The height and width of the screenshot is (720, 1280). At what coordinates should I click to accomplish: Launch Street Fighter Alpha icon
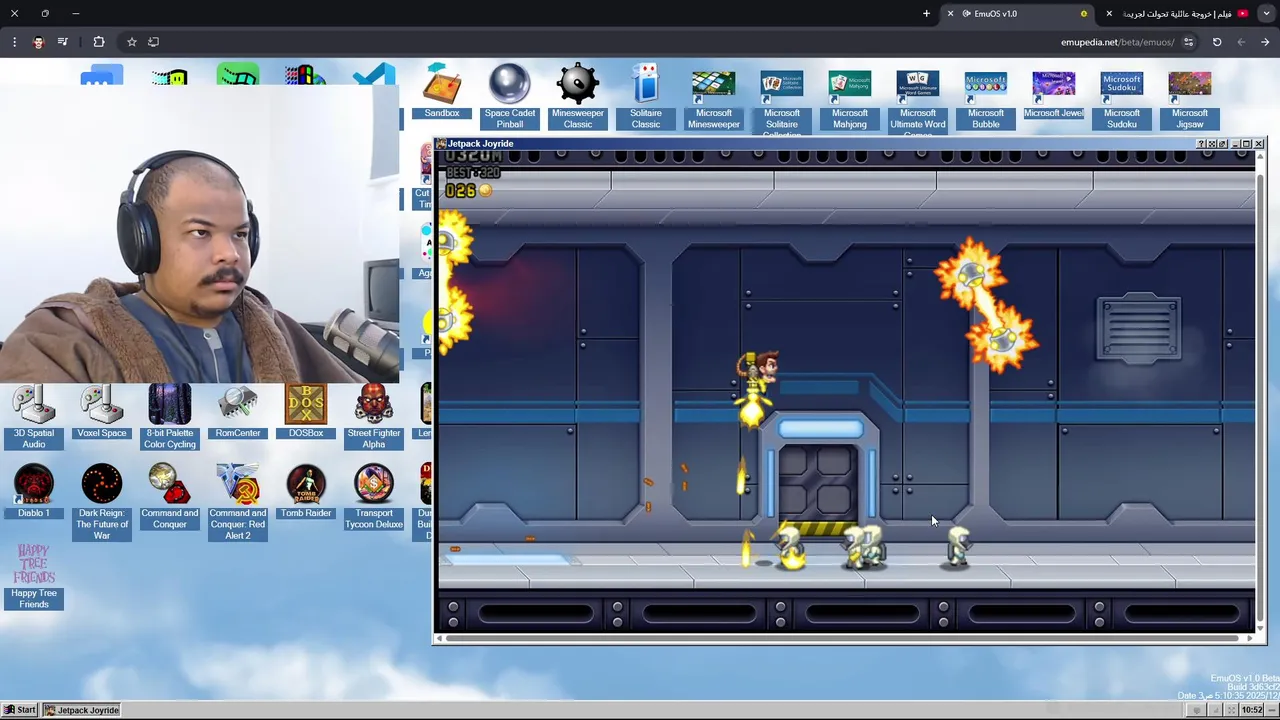coord(374,417)
